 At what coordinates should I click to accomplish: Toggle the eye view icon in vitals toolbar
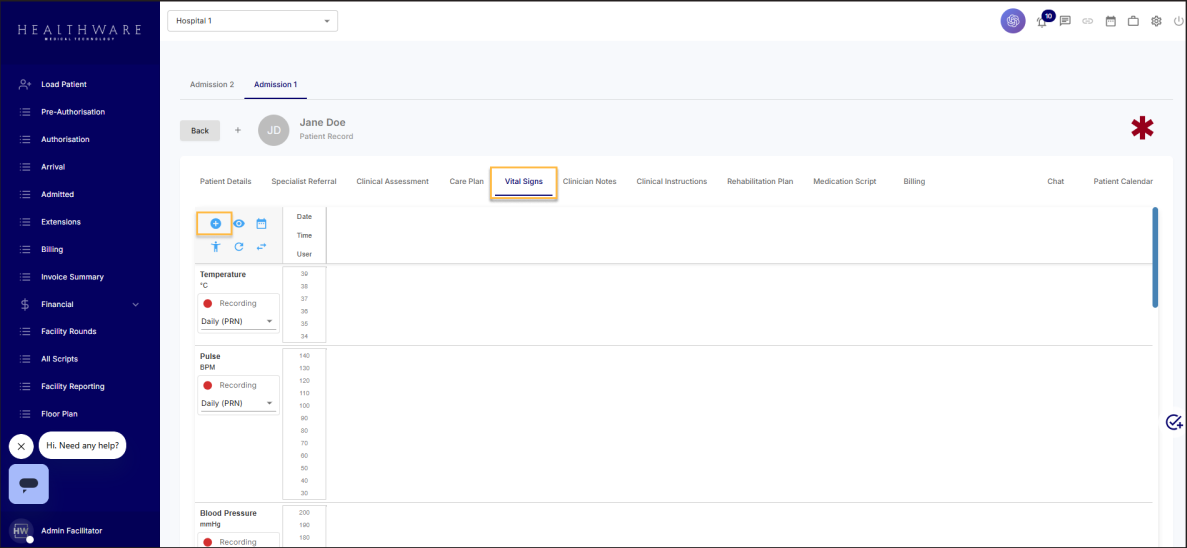click(x=239, y=223)
